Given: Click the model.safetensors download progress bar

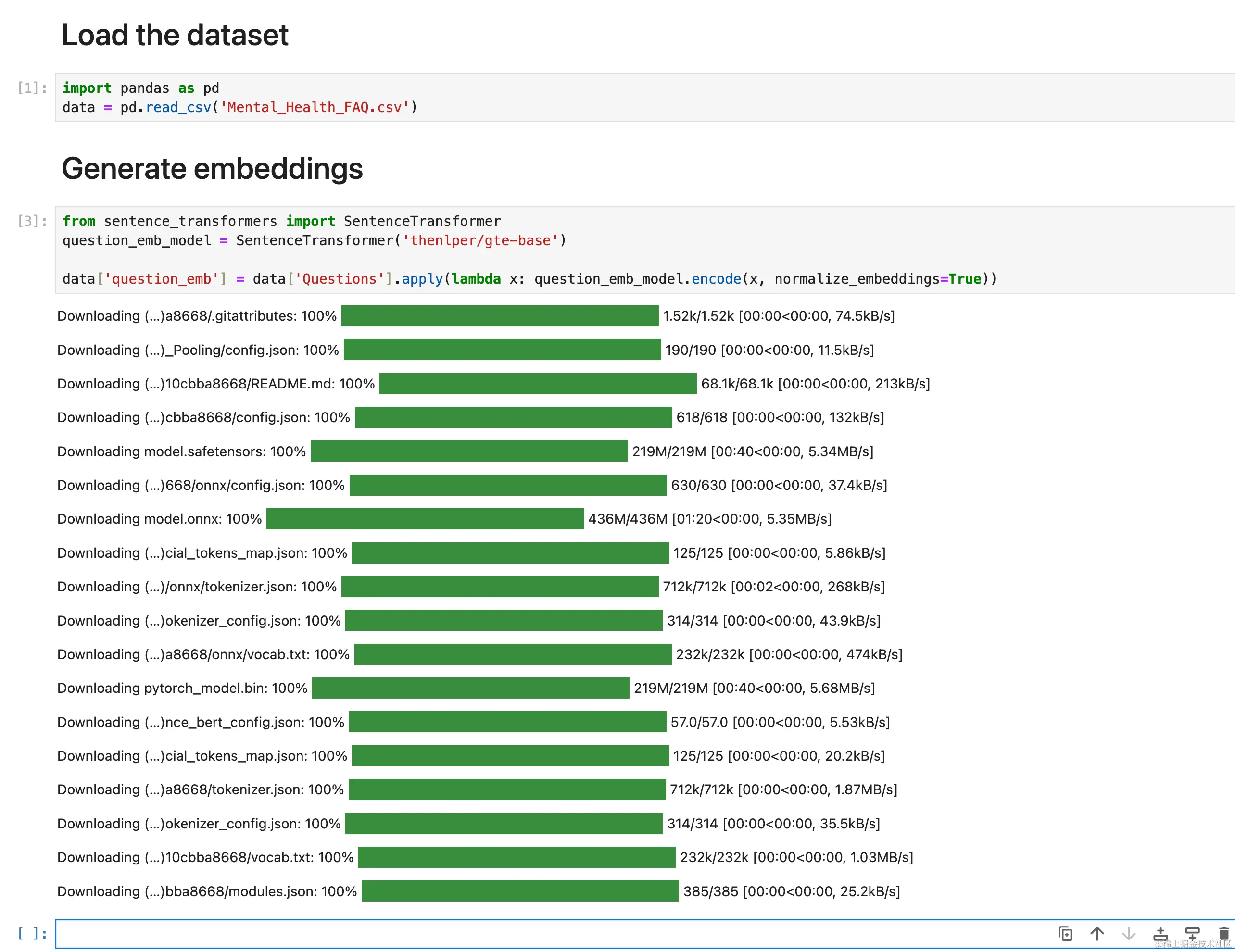Looking at the screenshot, I should tap(469, 451).
